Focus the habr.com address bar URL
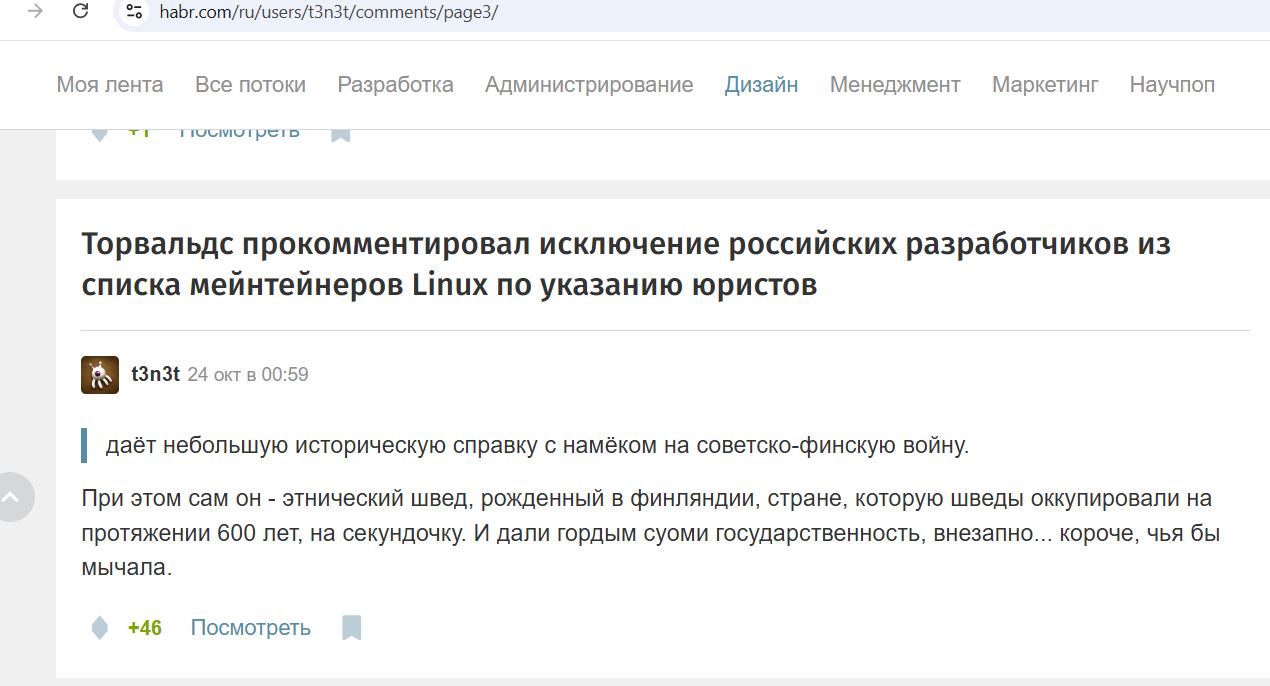 click(328, 12)
